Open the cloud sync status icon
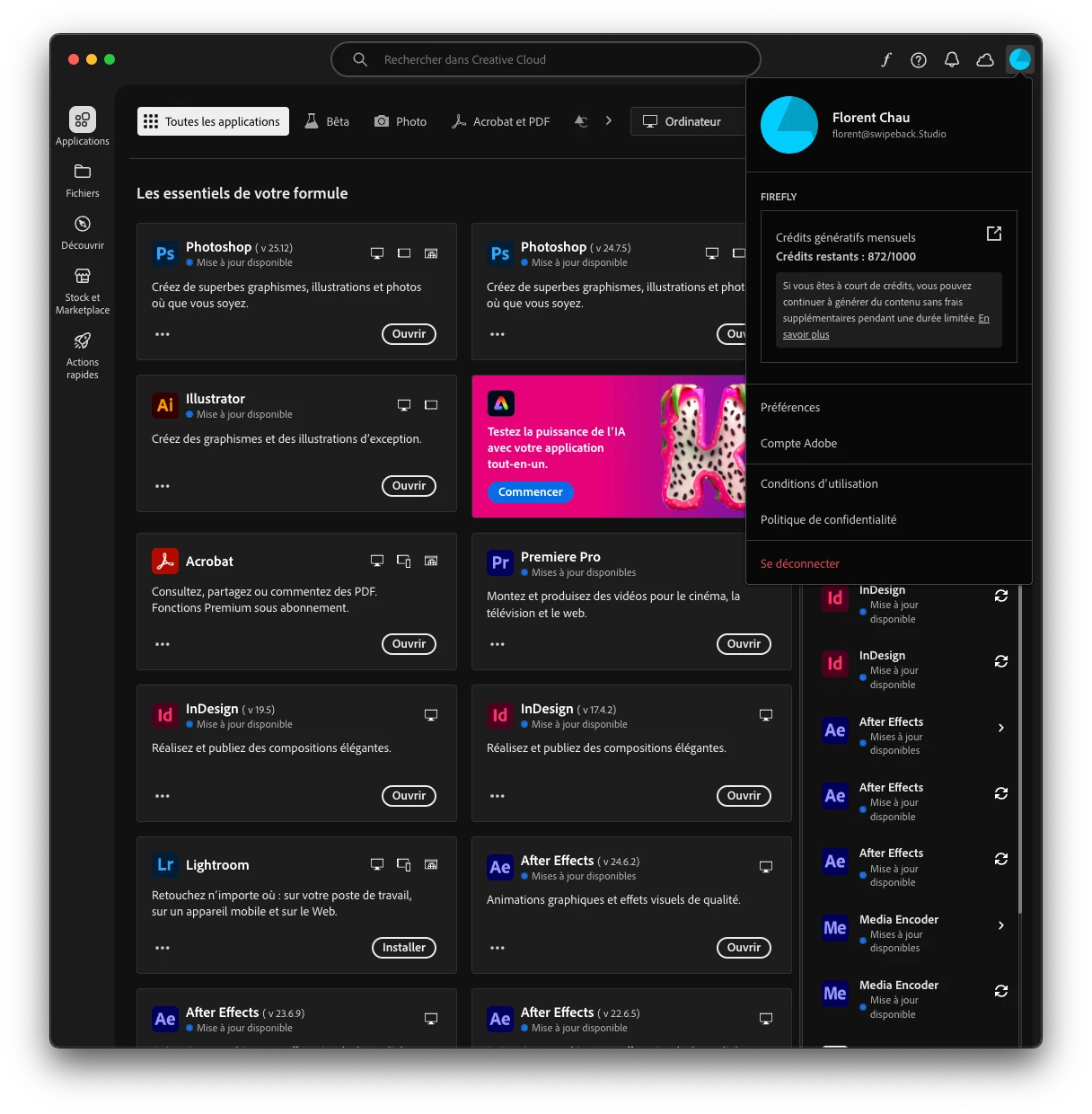The height and width of the screenshot is (1114, 1092). (985, 59)
